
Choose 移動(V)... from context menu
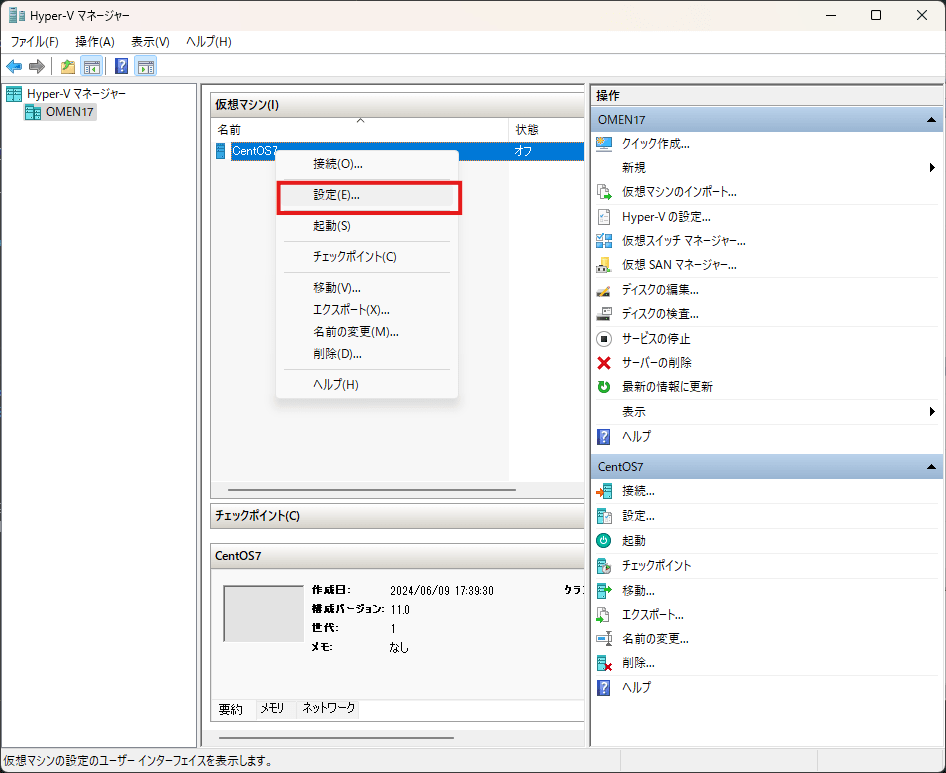pos(367,288)
